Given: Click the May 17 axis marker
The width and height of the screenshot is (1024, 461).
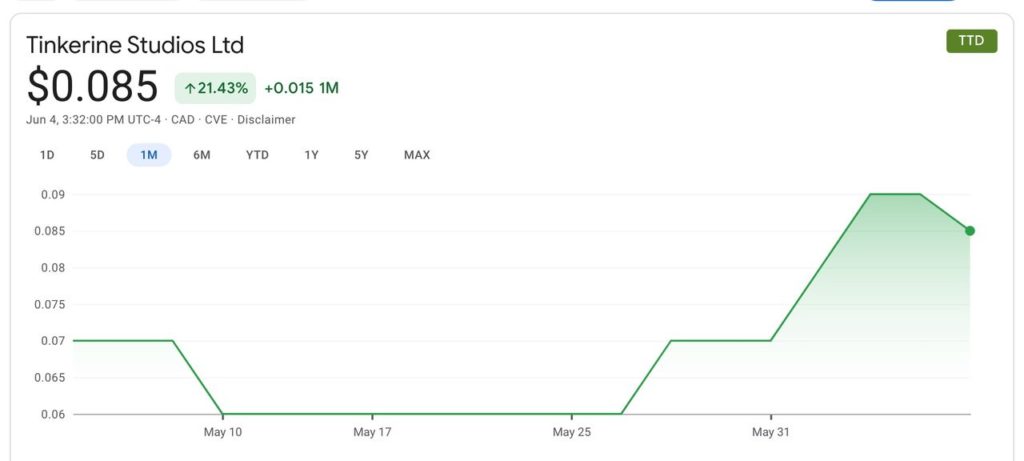Looking at the screenshot, I should [x=372, y=432].
